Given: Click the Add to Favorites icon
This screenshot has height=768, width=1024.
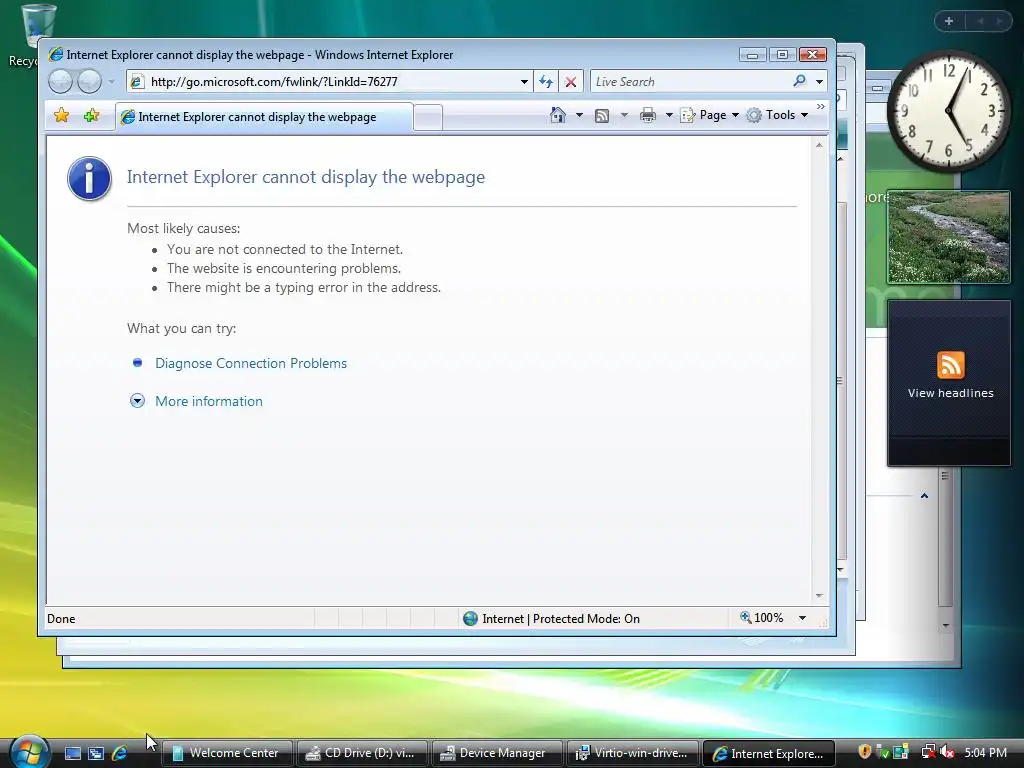Looking at the screenshot, I should [91, 116].
